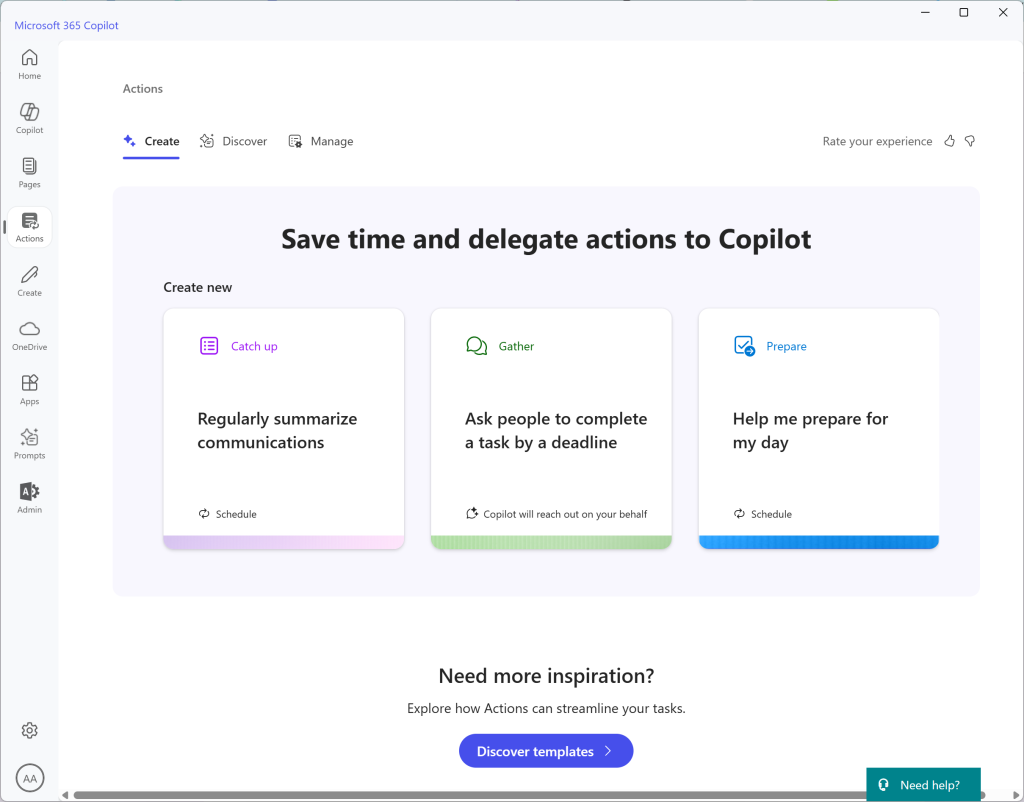The height and width of the screenshot is (802, 1024).
Task: Click the Prepare checkmark icon
Action: coord(744,345)
